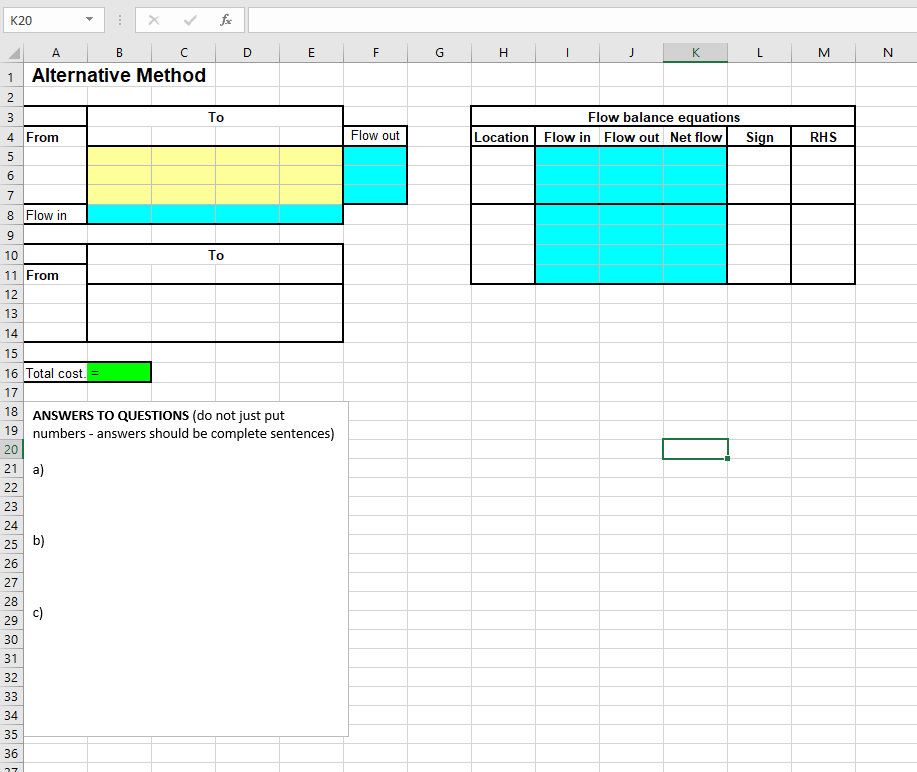The height and width of the screenshot is (772, 917).
Task: Click the formula bar options dots handle
Action: point(120,20)
